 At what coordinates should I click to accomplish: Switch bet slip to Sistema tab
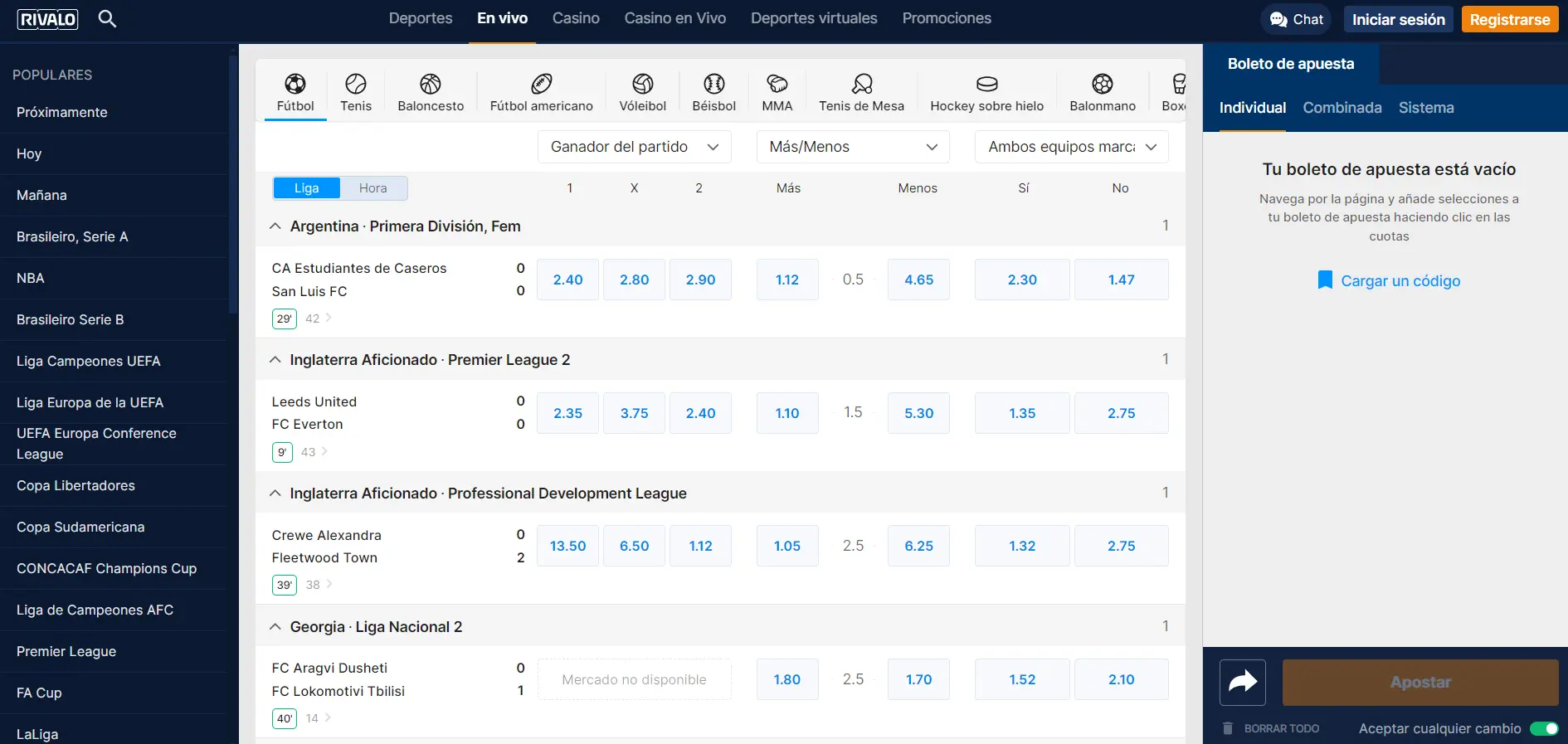[1426, 108]
